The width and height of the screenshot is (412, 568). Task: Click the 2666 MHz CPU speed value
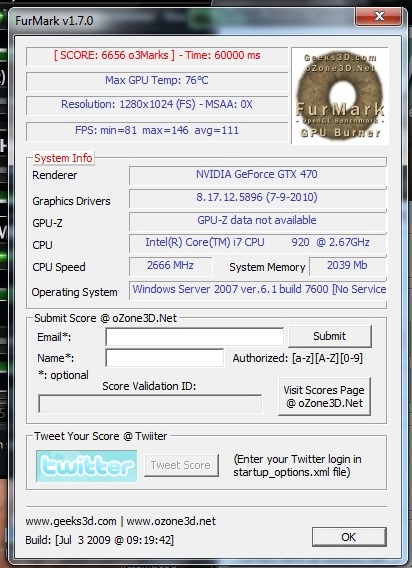click(170, 266)
